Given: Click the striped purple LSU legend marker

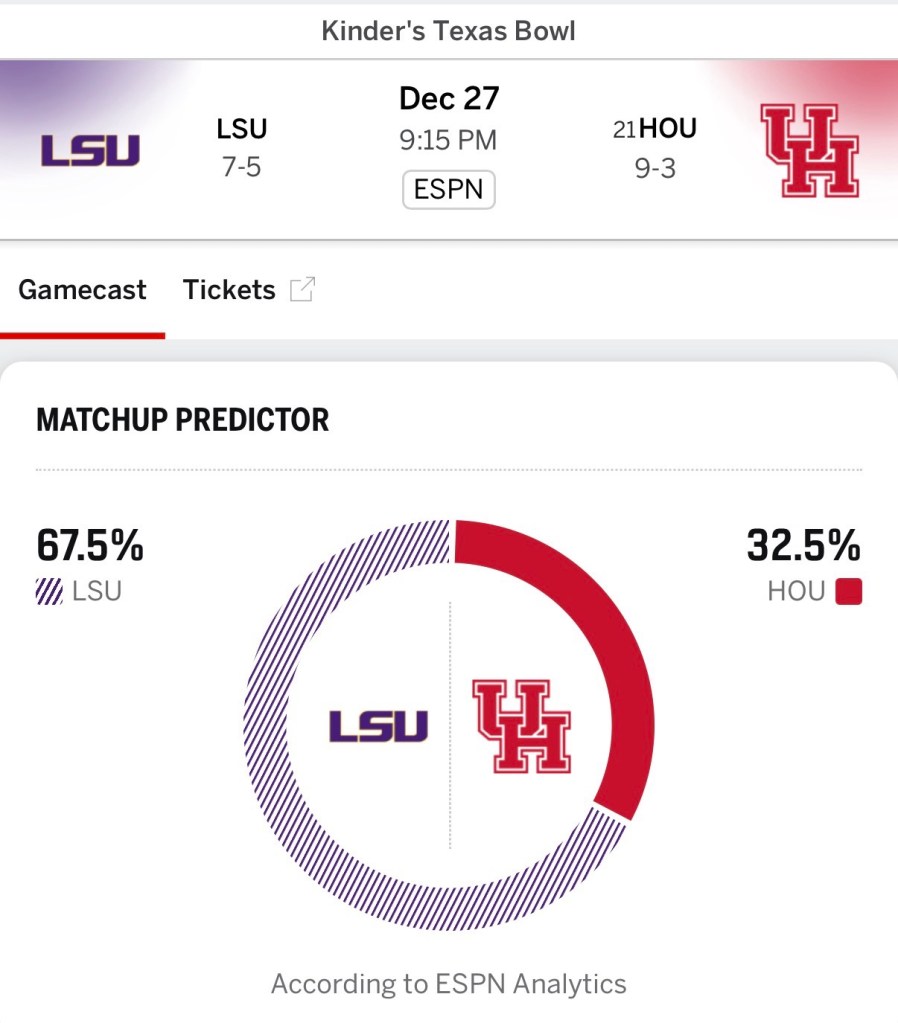Looking at the screenshot, I should coord(50,591).
